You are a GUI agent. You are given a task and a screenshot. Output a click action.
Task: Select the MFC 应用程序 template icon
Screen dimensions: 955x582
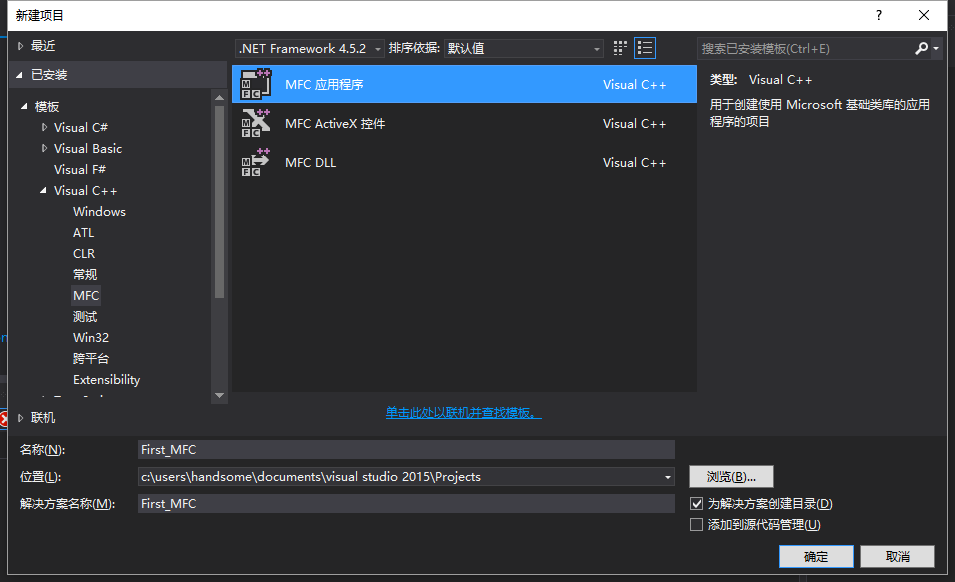(x=256, y=84)
